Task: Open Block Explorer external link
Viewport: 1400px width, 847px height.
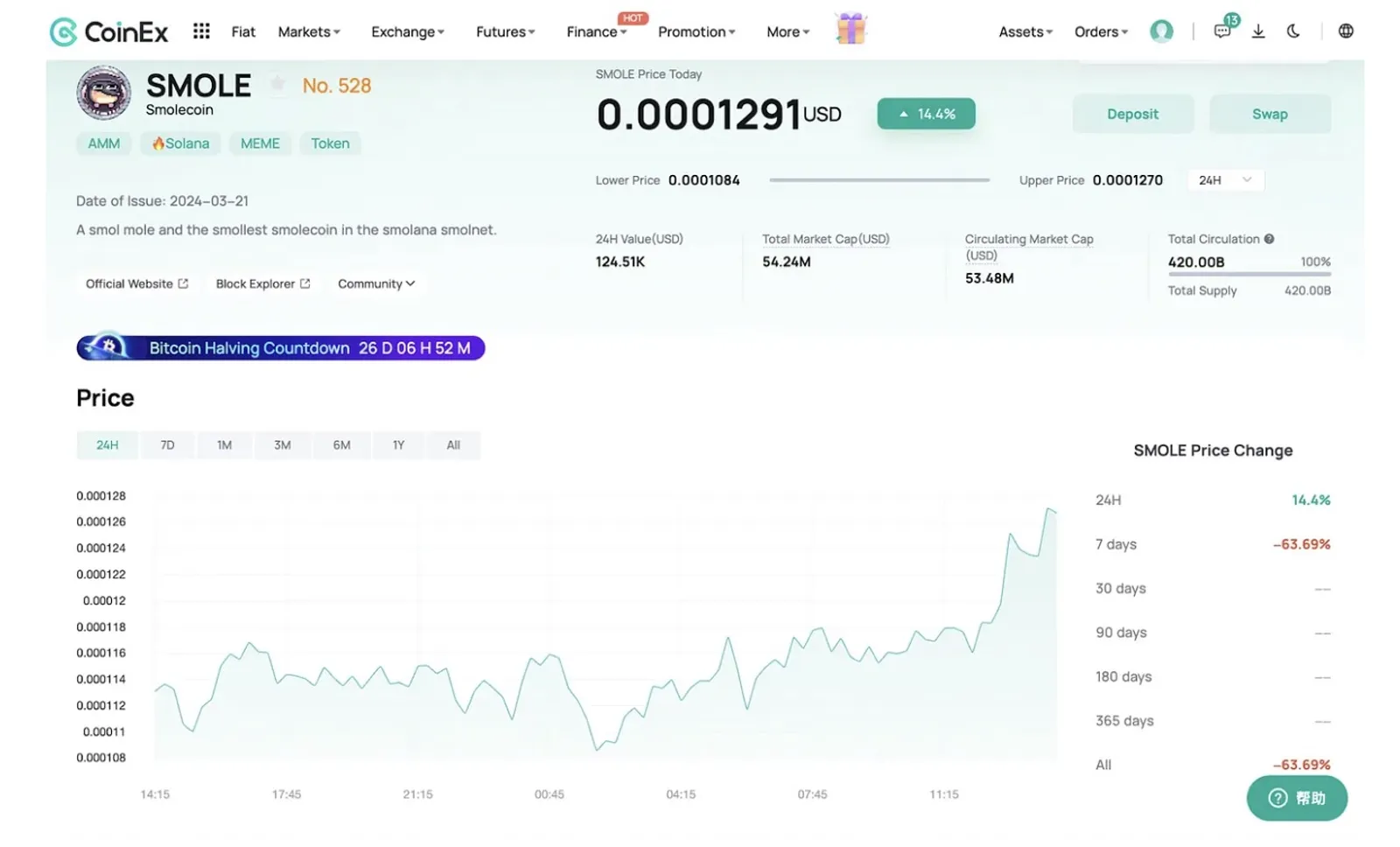Action: [262, 283]
